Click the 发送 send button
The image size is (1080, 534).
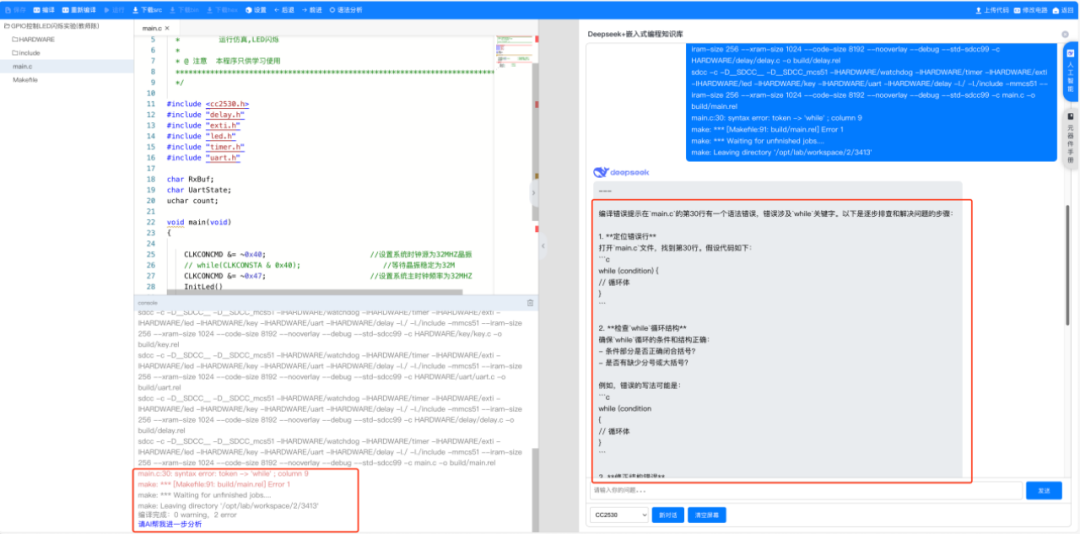(1043, 491)
